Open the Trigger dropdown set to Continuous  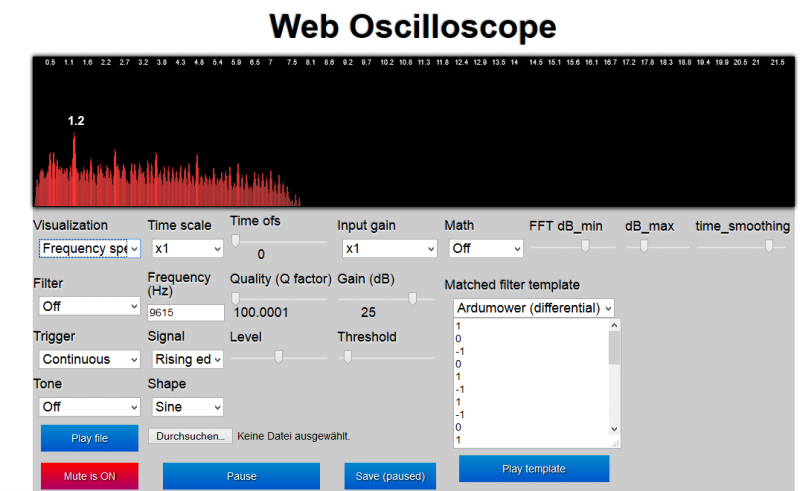89,359
